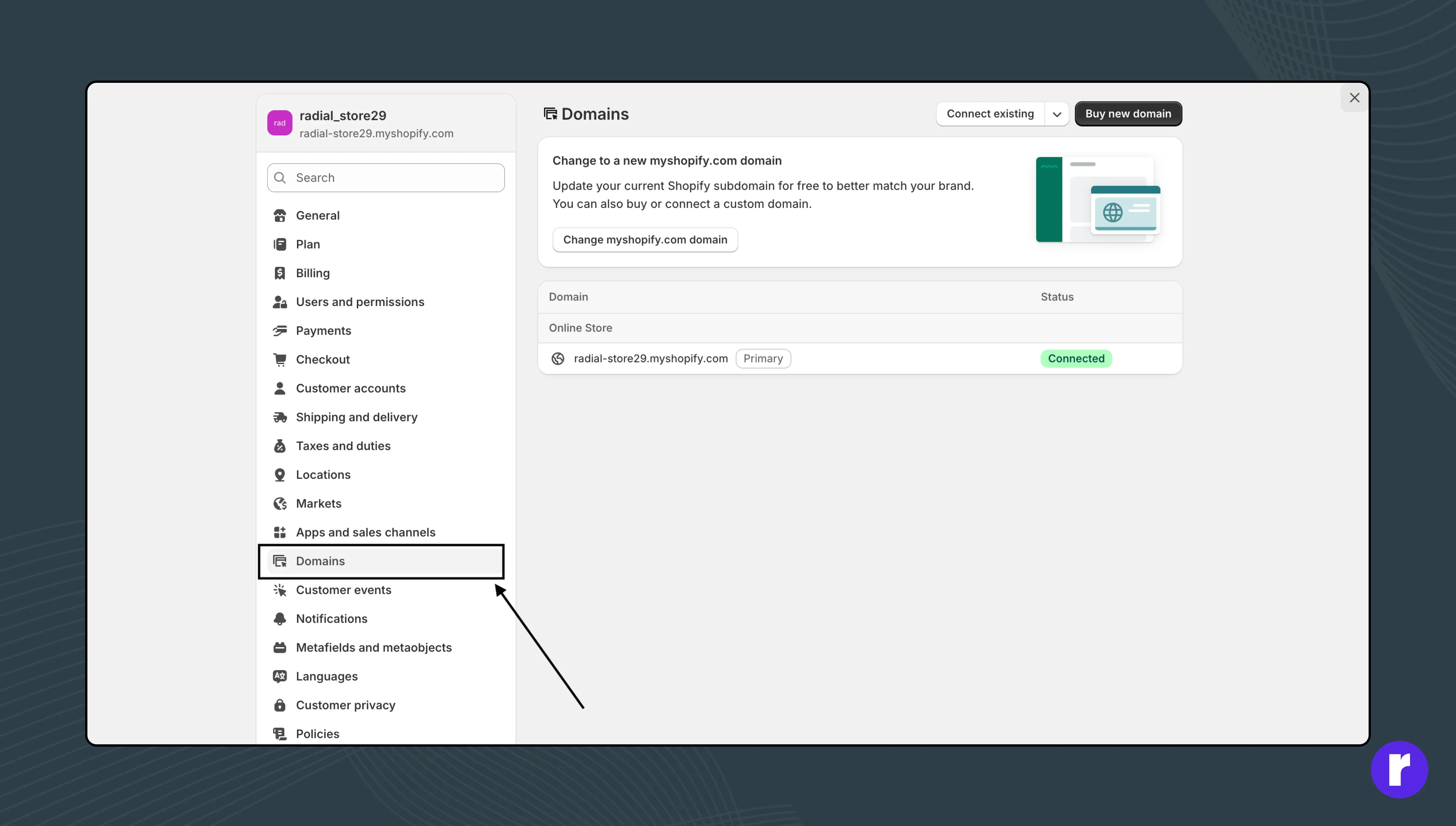
Task: Click the Customer privacy lock icon
Action: [279, 705]
